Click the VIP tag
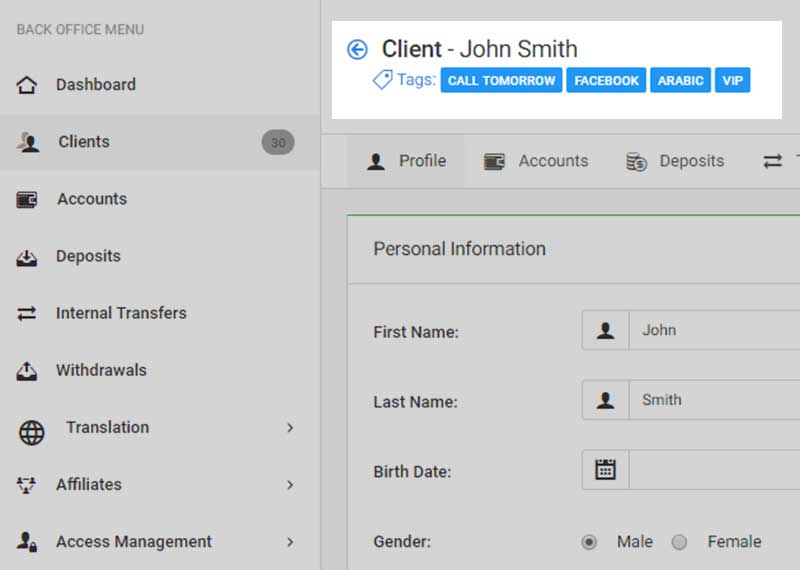The image size is (800, 570). [732, 81]
